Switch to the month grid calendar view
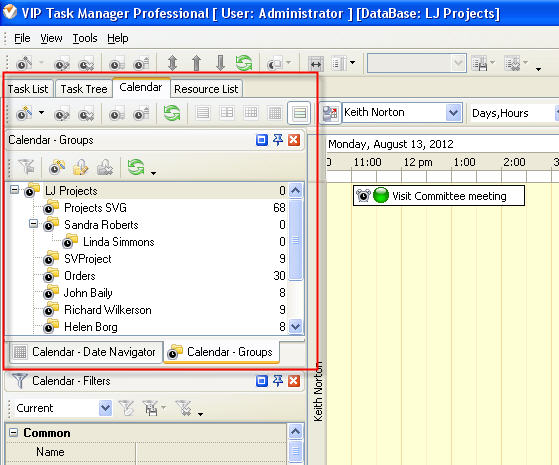This screenshot has width=559, height=465. click(x=275, y=113)
